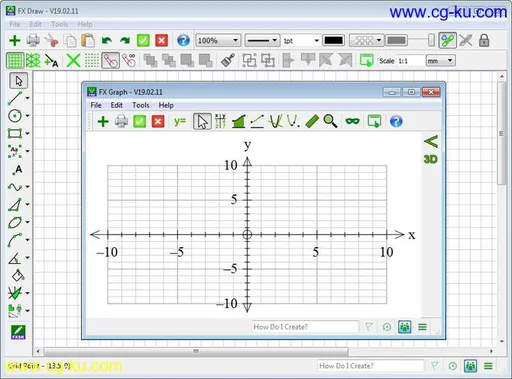Image resolution: width=512 pixels, height=379 pixels.
Task: Click the Copy icon in FX Draw toolbar
Action: pos(70,41)
